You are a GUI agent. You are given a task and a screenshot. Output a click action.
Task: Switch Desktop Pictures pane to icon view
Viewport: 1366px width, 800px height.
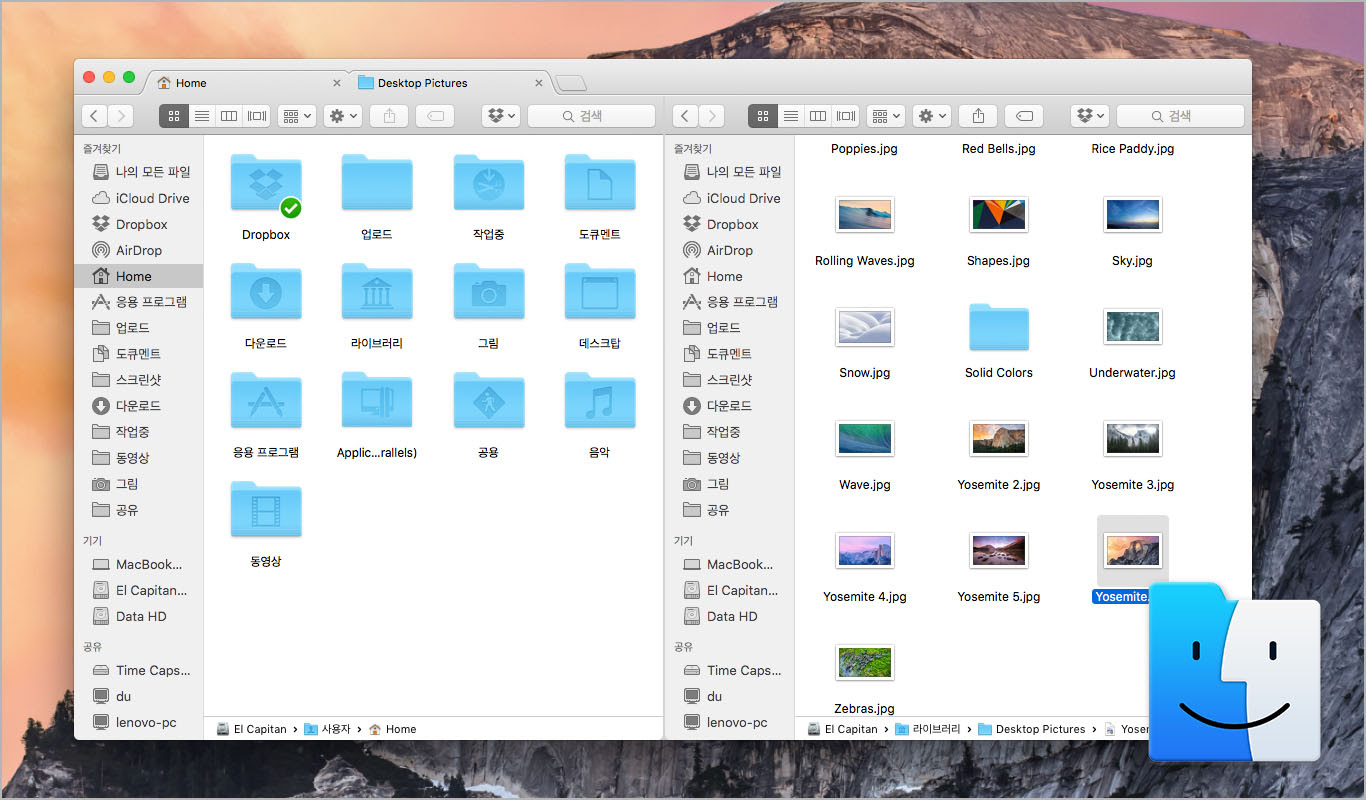coord(763,116)
